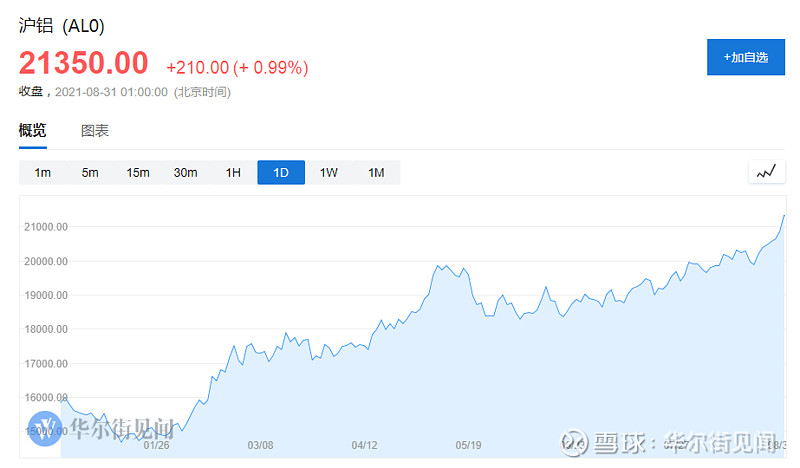Click the 21350.00 latest price
The image size is (800, 468).
pyautogui.click(x=84, y=64)
